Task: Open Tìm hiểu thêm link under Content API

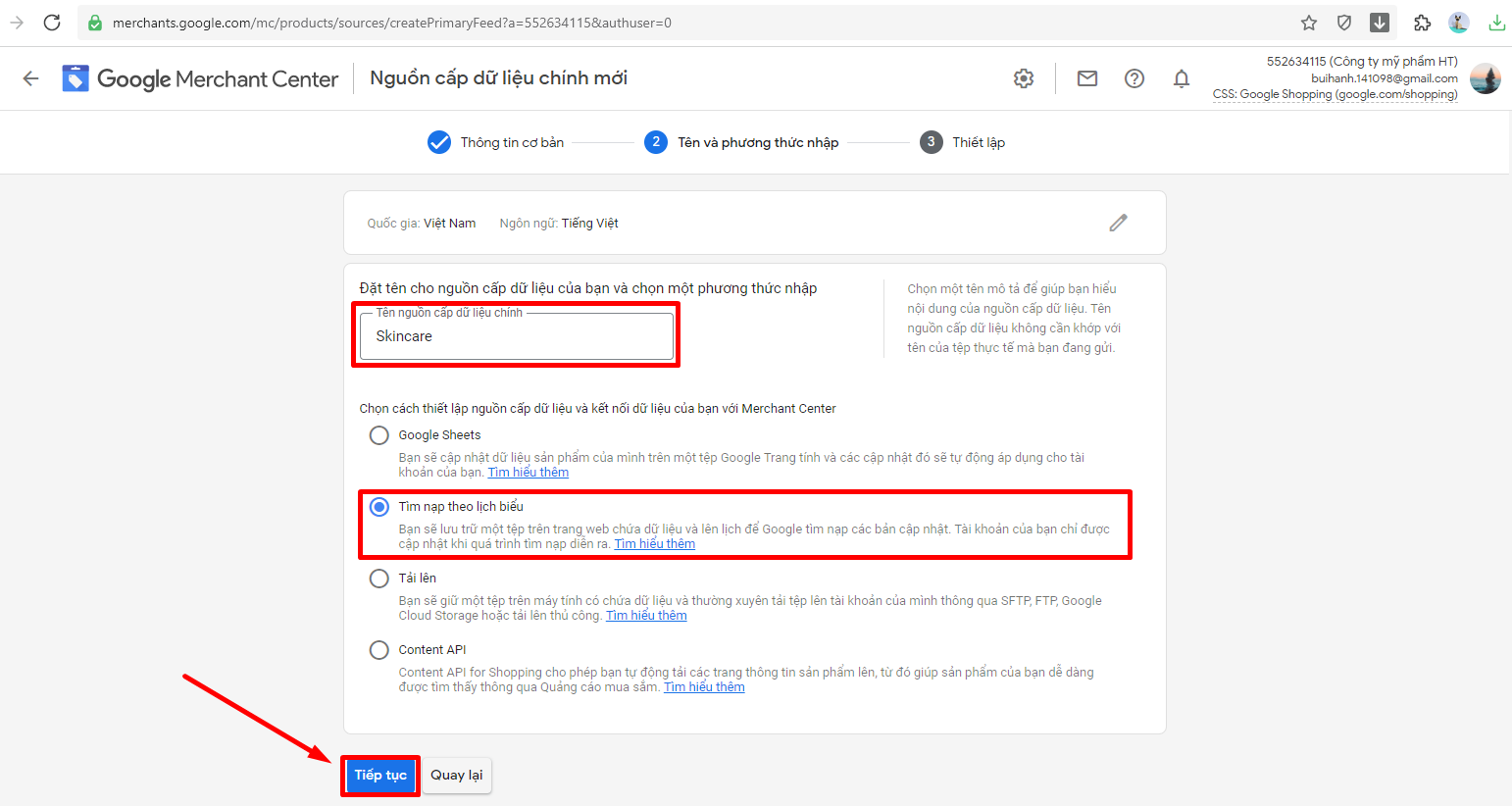Action: point(704,687)
